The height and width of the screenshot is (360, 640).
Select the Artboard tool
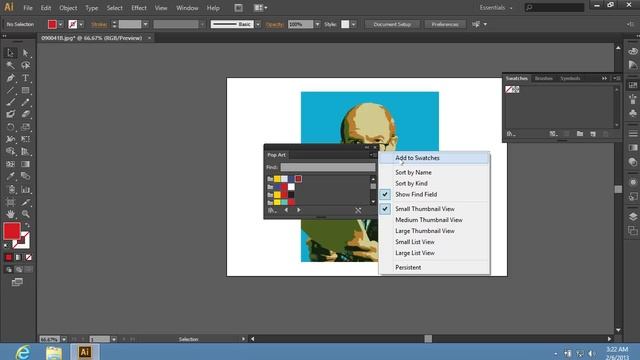coord(11,202)
